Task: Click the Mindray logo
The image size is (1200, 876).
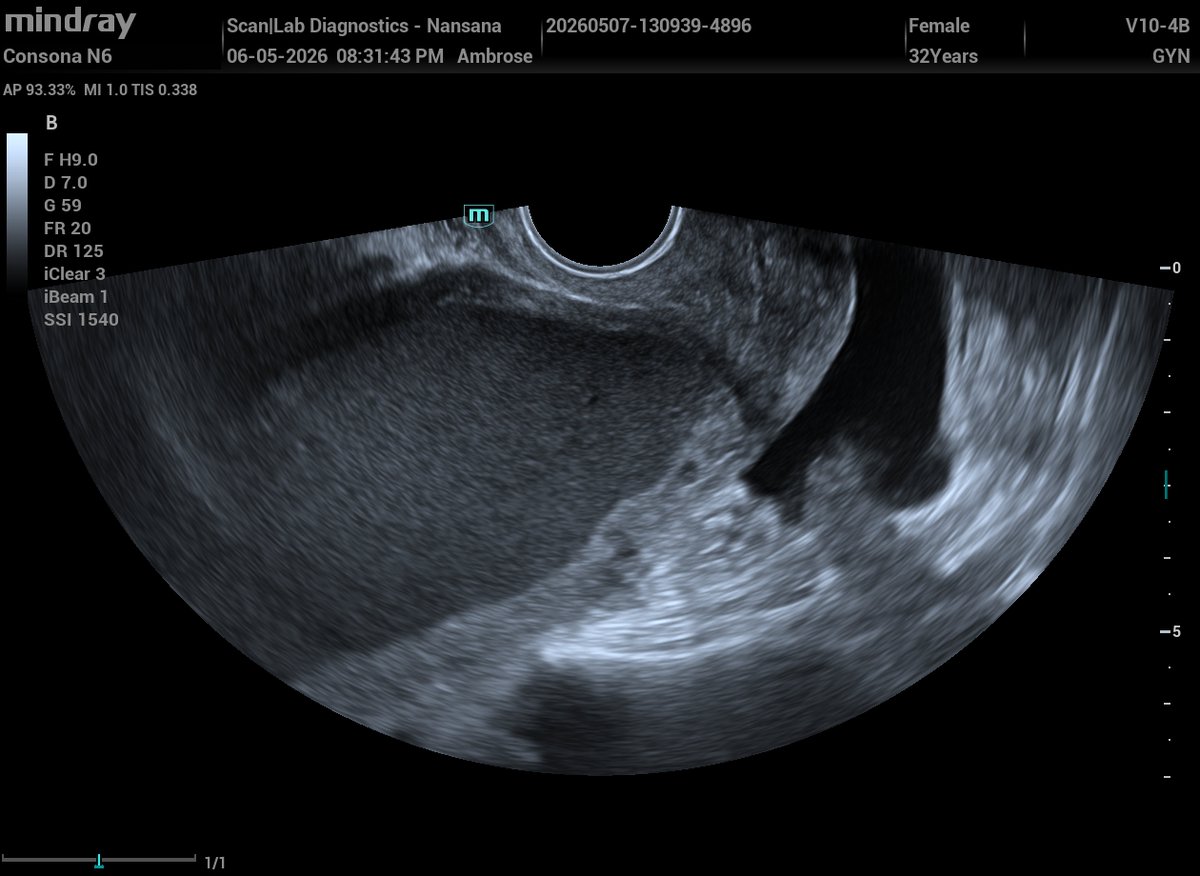Action: 69,21
